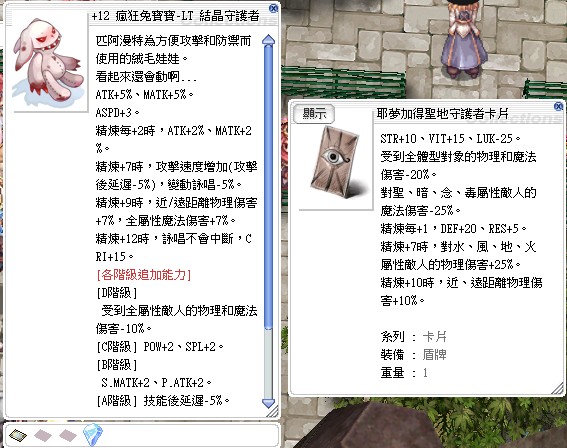Screen dimensions: 567x448
Task: Click the '看起來還會動啊...' line
Action: tap(146, 77)
